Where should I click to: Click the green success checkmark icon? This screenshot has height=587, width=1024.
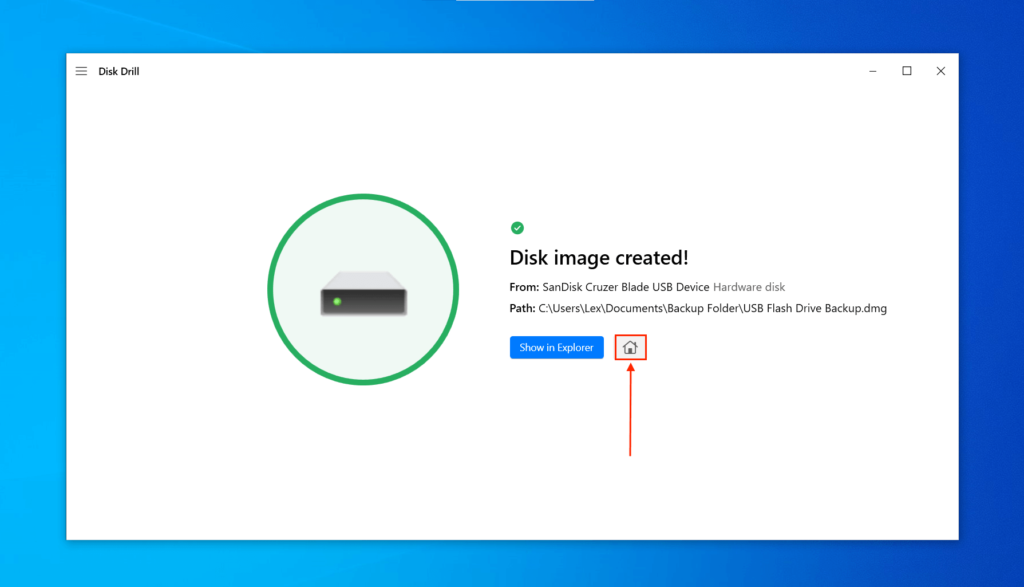tap(518, 227)
